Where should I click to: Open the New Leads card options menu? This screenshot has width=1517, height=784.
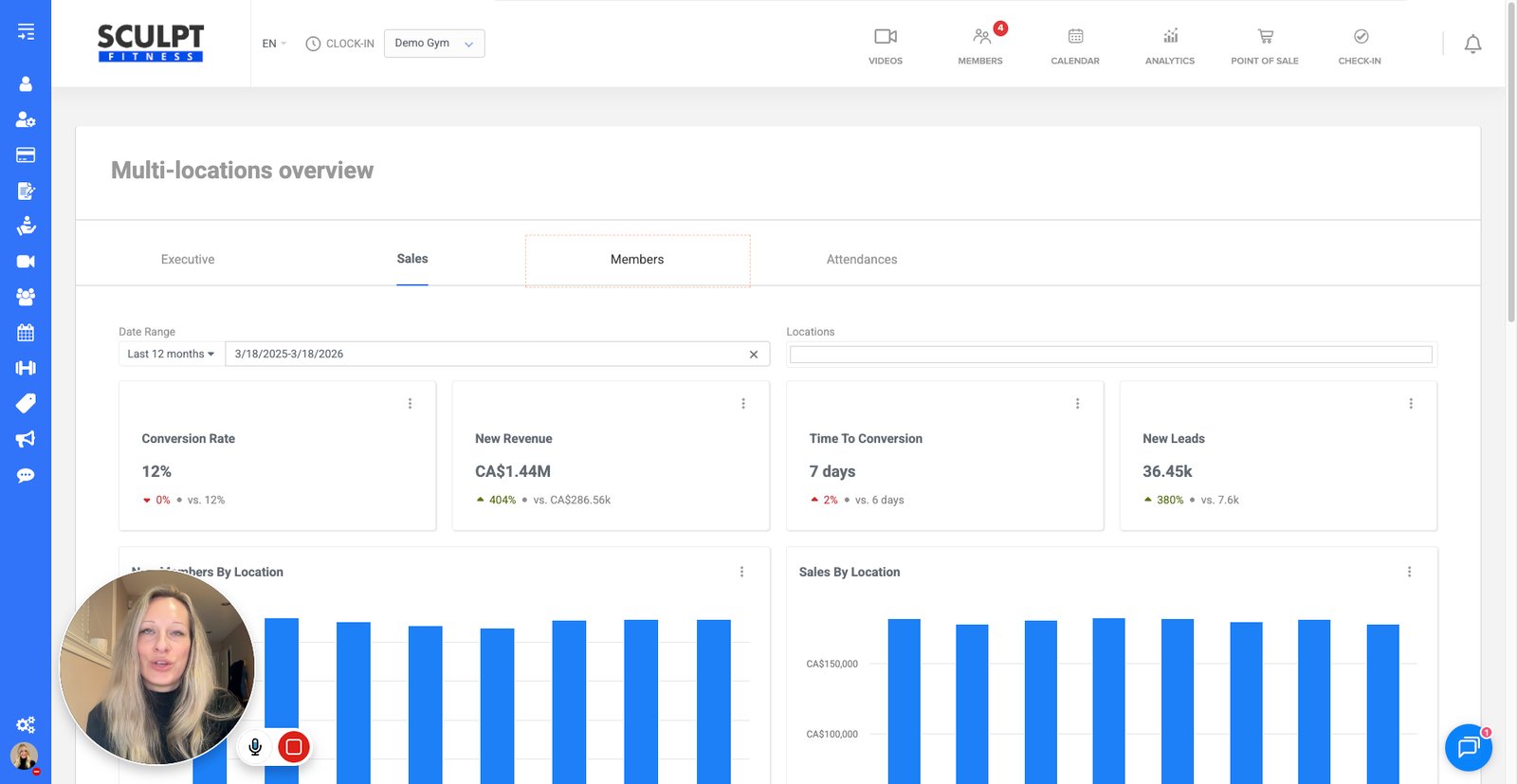point(1411,404)
